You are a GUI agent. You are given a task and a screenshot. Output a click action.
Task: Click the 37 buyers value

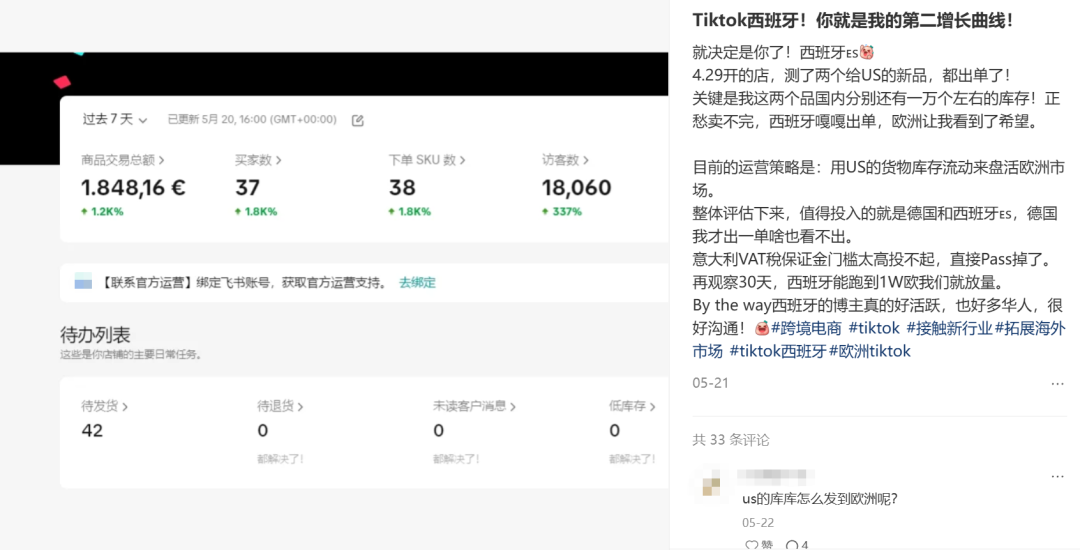[x=247, y=187]
